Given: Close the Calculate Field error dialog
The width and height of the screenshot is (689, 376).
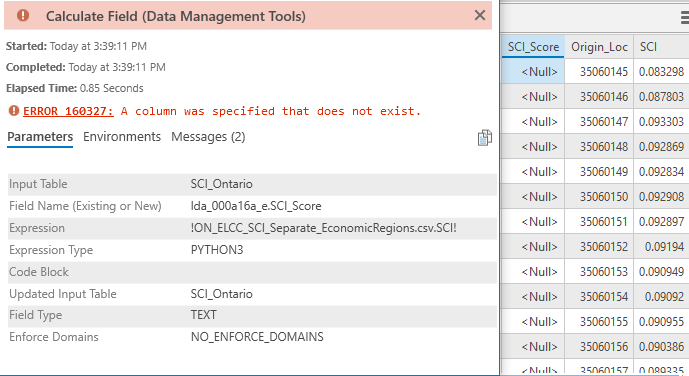Looking at the screenshot, I should pos(480,15).
